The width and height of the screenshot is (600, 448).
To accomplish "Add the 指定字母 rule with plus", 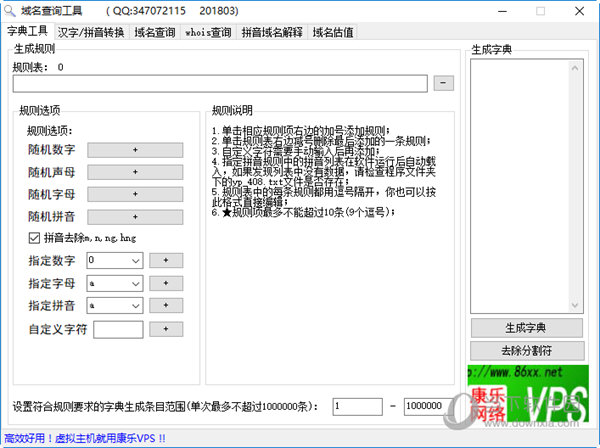I will [166, 283].
